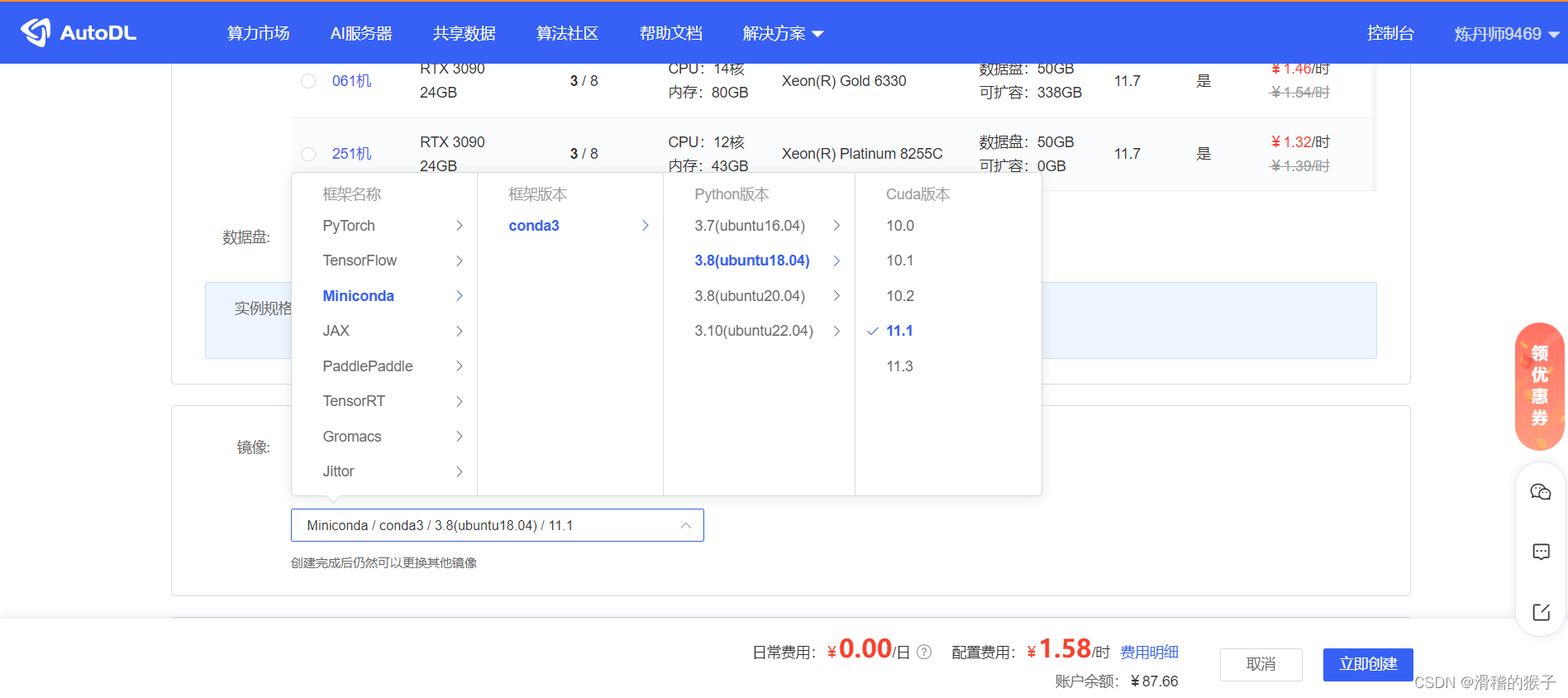Open AI服务器 in navigation bar

point(361,33)
